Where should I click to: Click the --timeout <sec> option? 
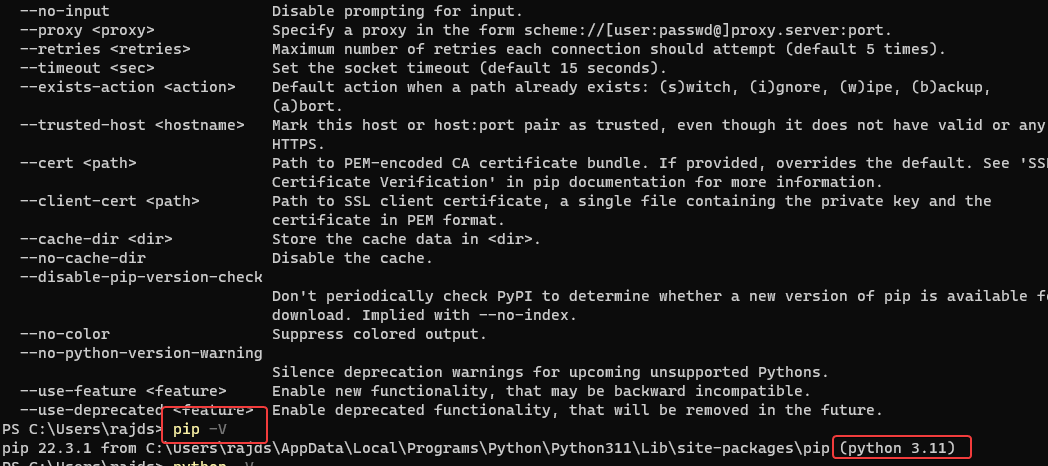coord(86,68)
